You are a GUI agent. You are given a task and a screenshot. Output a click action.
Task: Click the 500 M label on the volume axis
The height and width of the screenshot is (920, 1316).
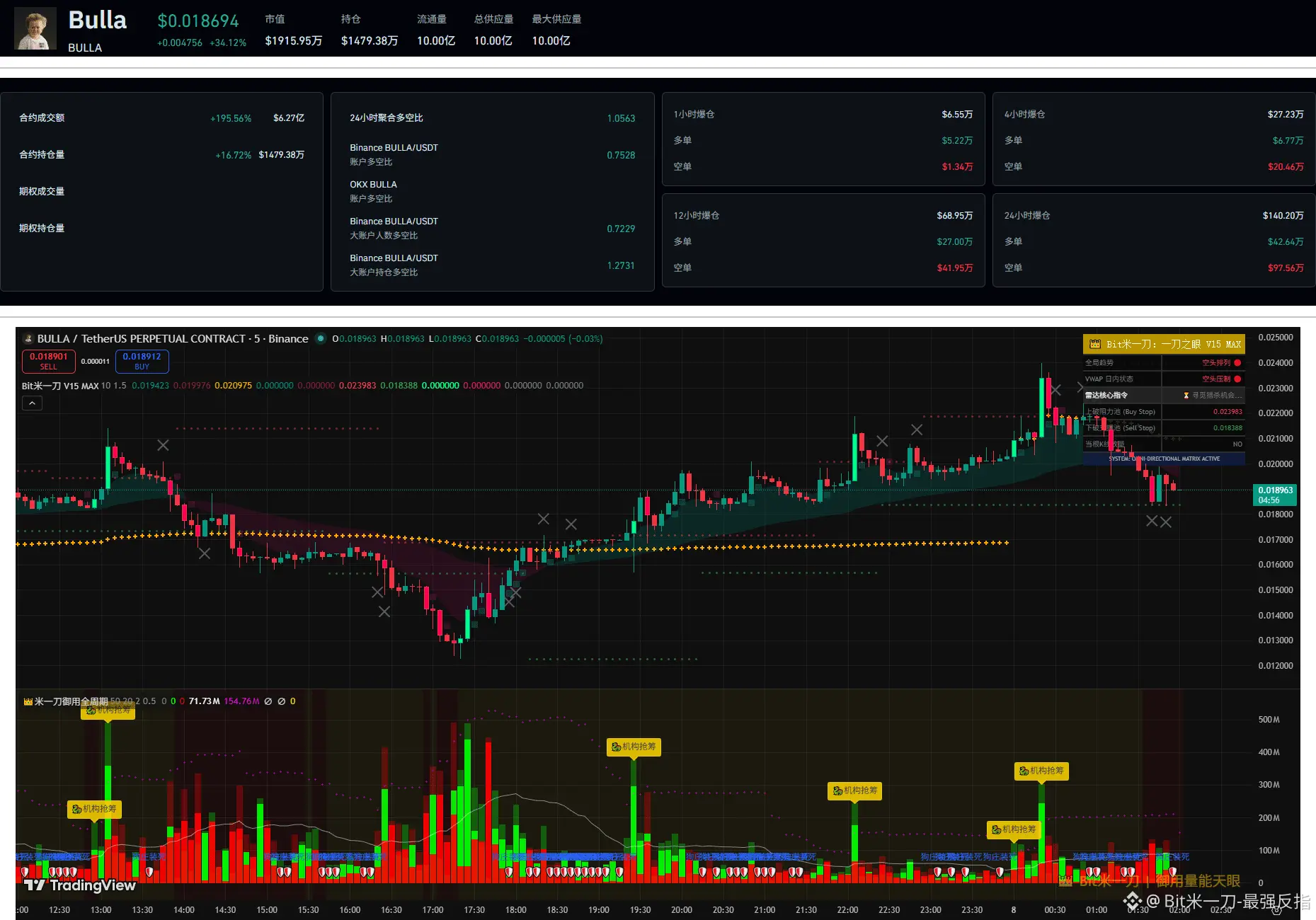[1269, 720]
